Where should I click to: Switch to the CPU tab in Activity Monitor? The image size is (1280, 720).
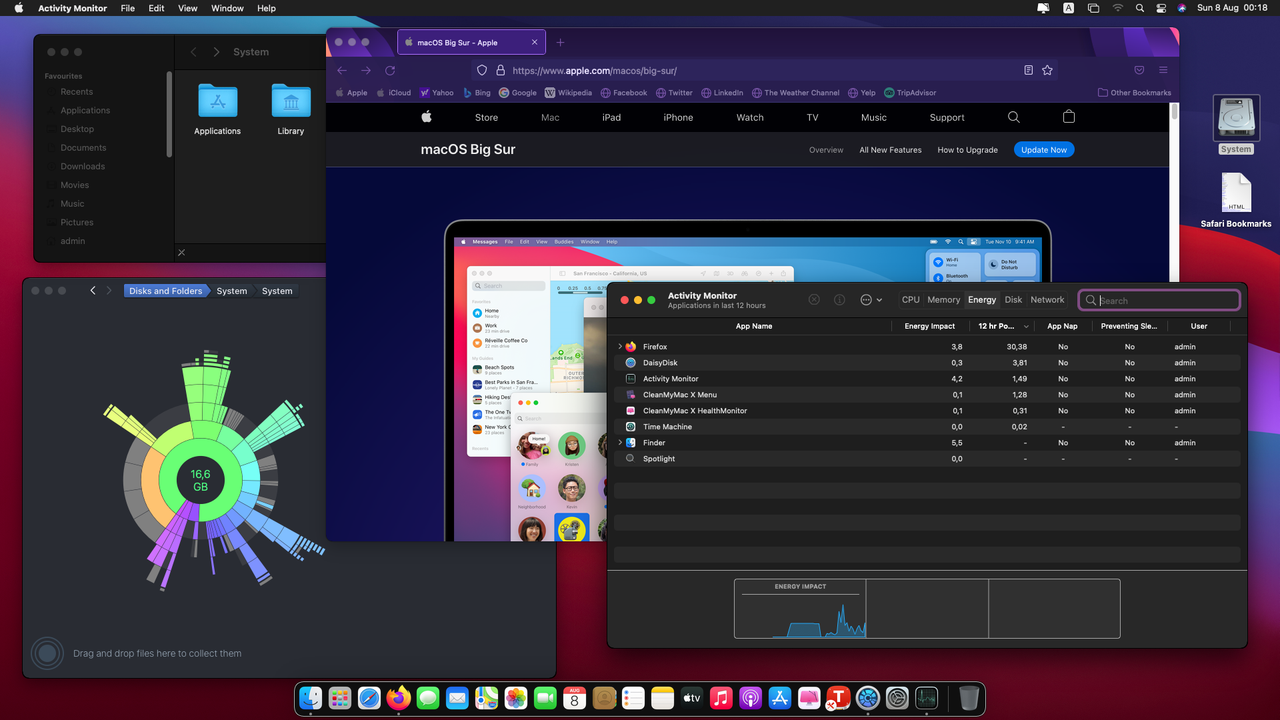point(911,300)
